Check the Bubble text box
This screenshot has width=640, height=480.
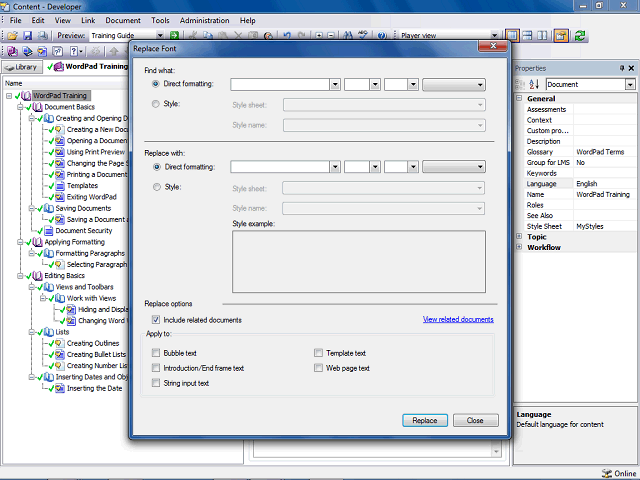tap(156, 353)
